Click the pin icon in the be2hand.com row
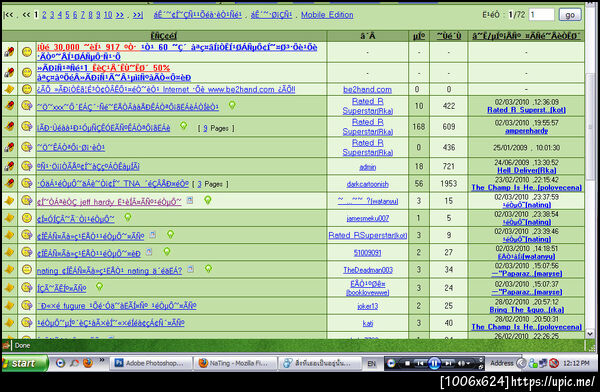Viewport: 600px width, 392px height. point(9,89)
